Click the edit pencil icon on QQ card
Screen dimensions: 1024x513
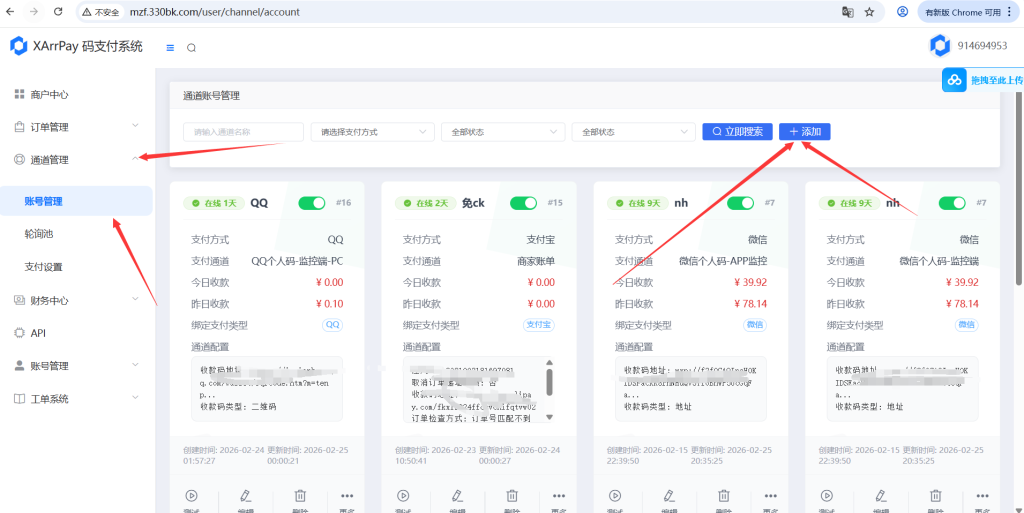245,495
